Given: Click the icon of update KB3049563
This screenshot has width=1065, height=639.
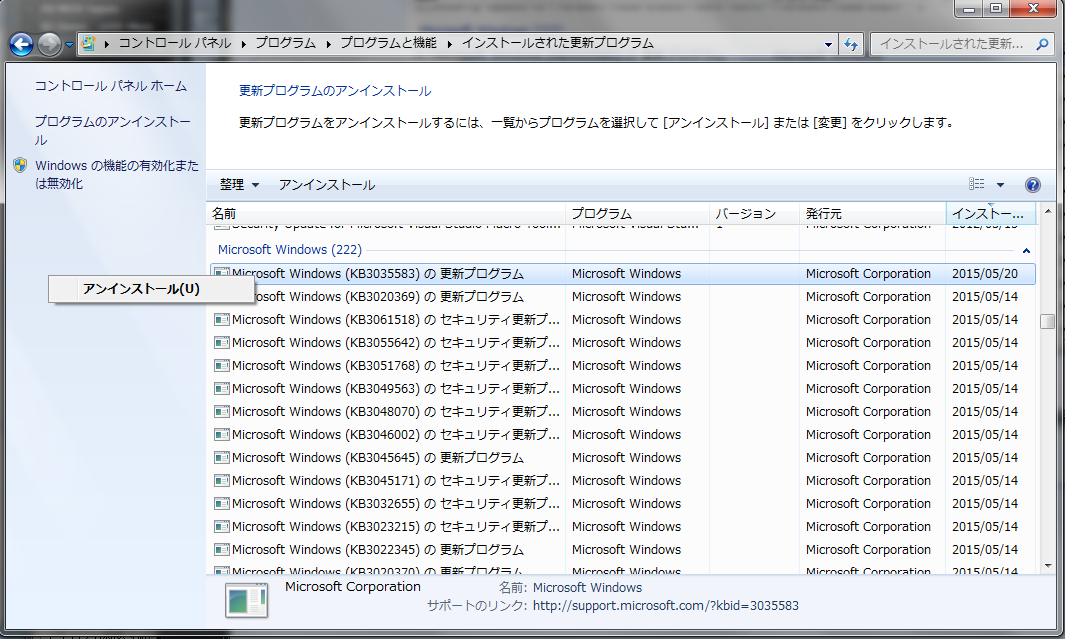Looking at the screenshot, I should point(221,389).
